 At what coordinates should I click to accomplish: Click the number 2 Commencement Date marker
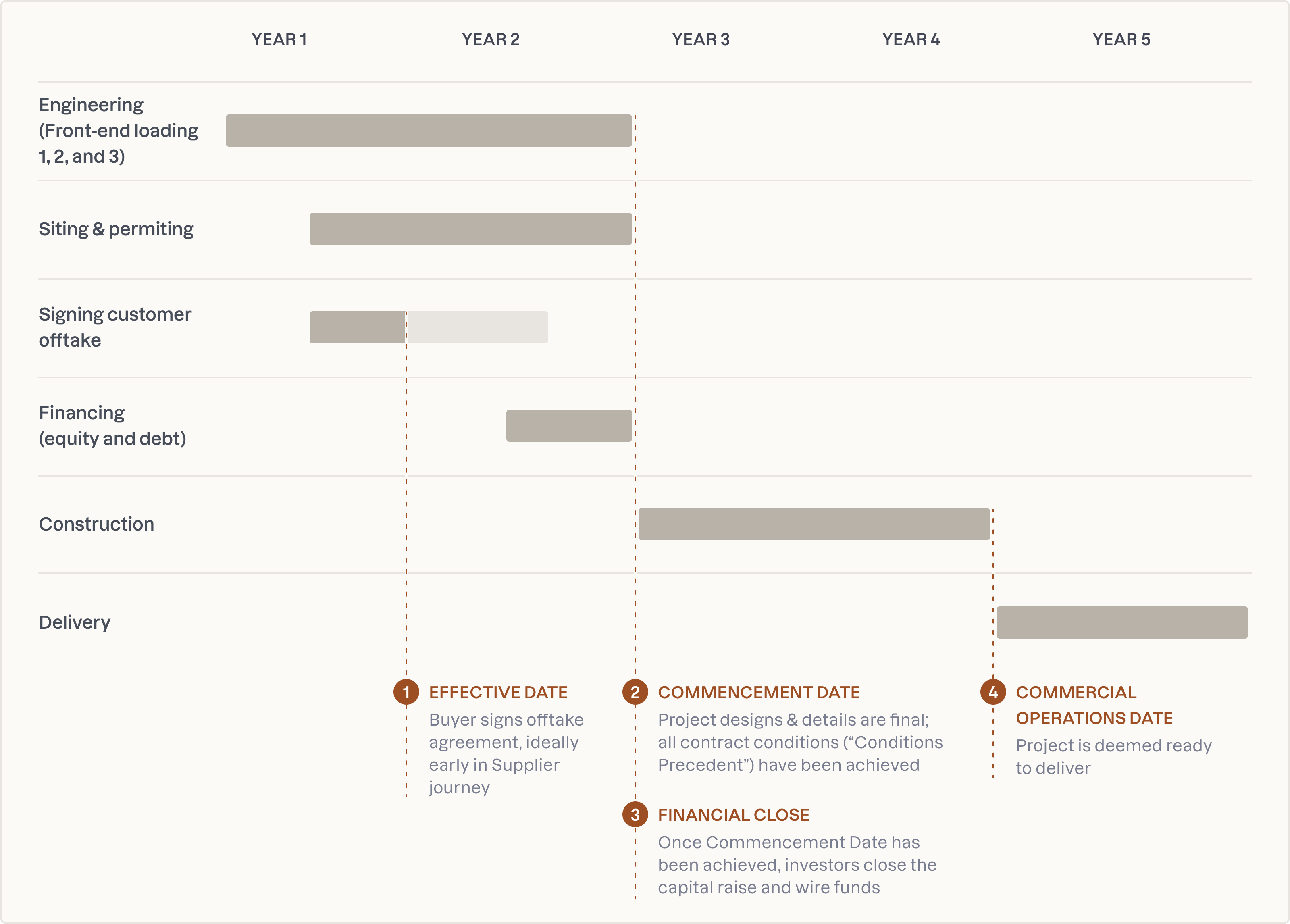(635, 692)
